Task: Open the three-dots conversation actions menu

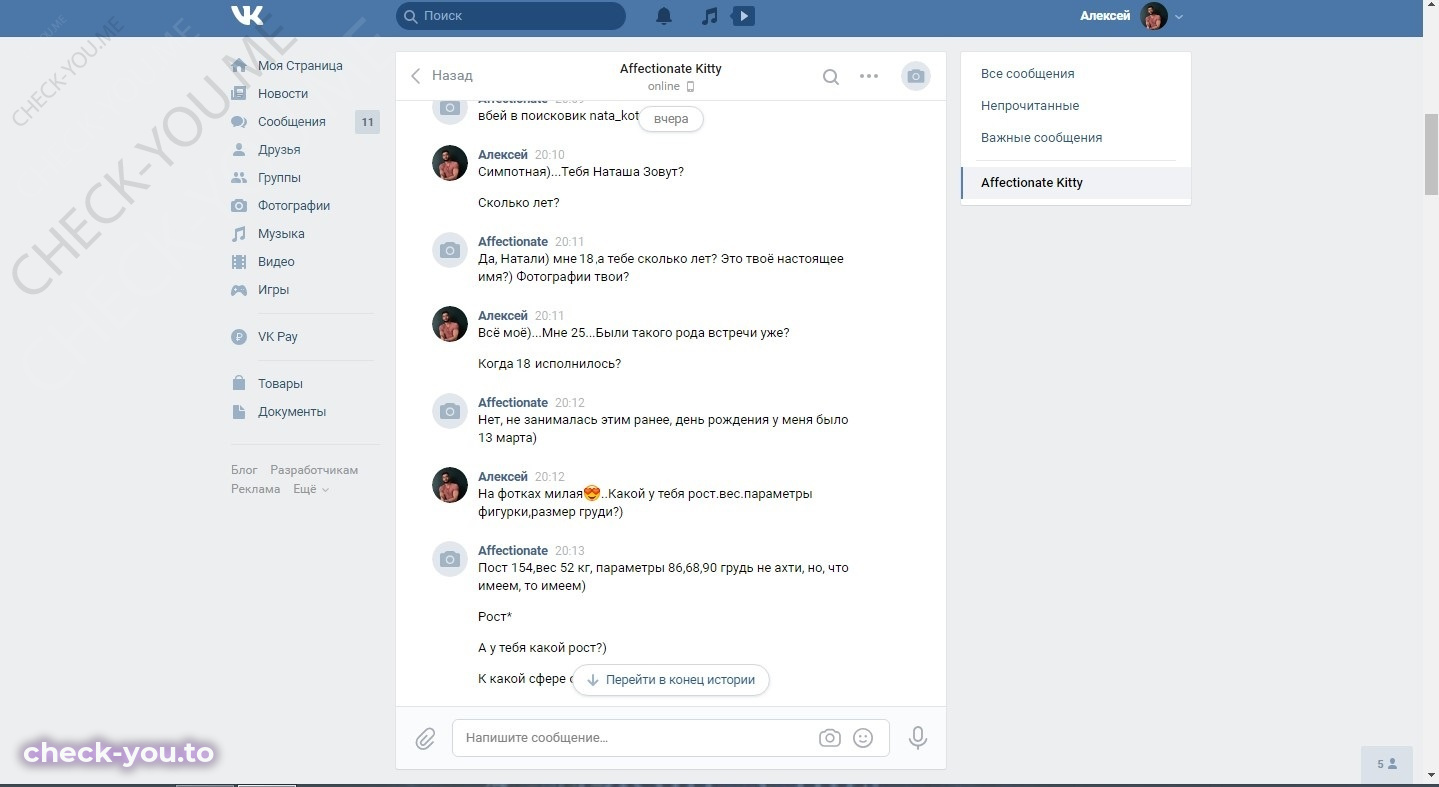Action: (x=869, y=76)
